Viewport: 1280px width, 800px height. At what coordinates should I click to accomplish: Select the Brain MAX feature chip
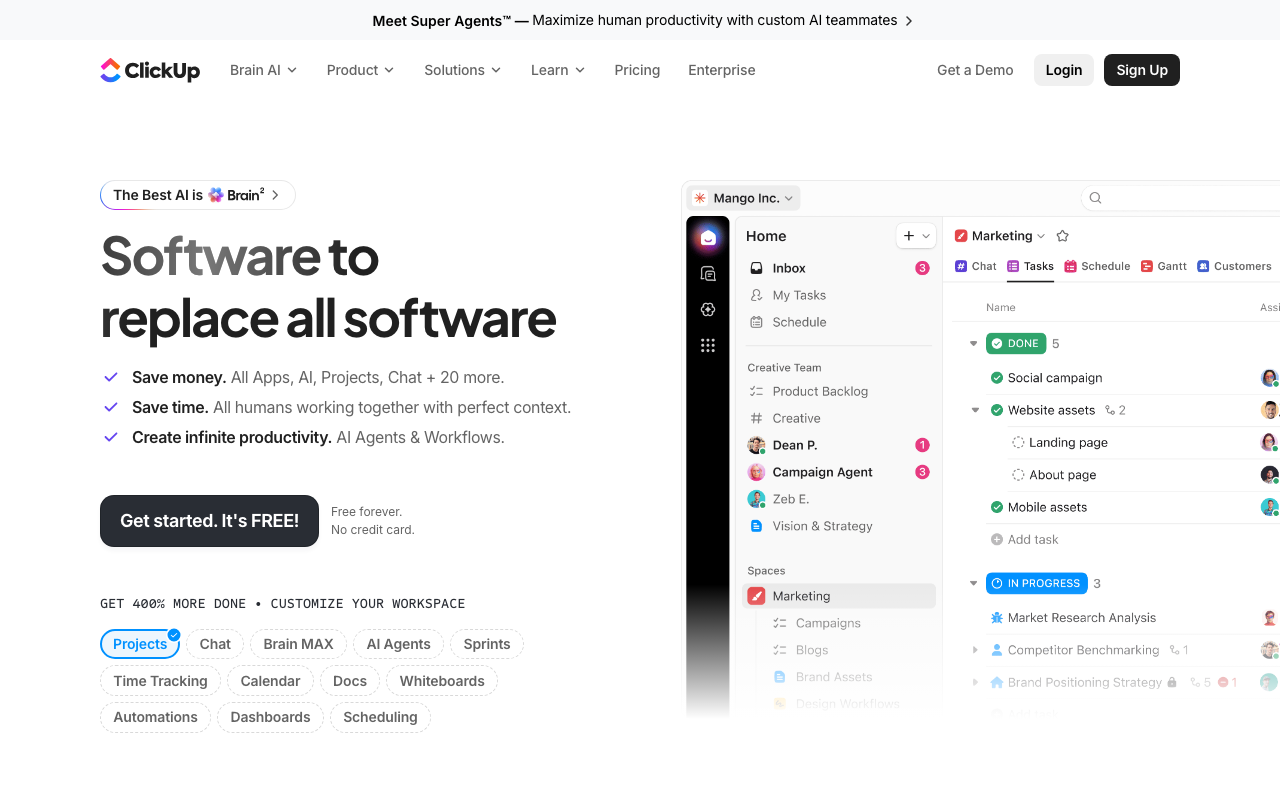tap(298, 644)
